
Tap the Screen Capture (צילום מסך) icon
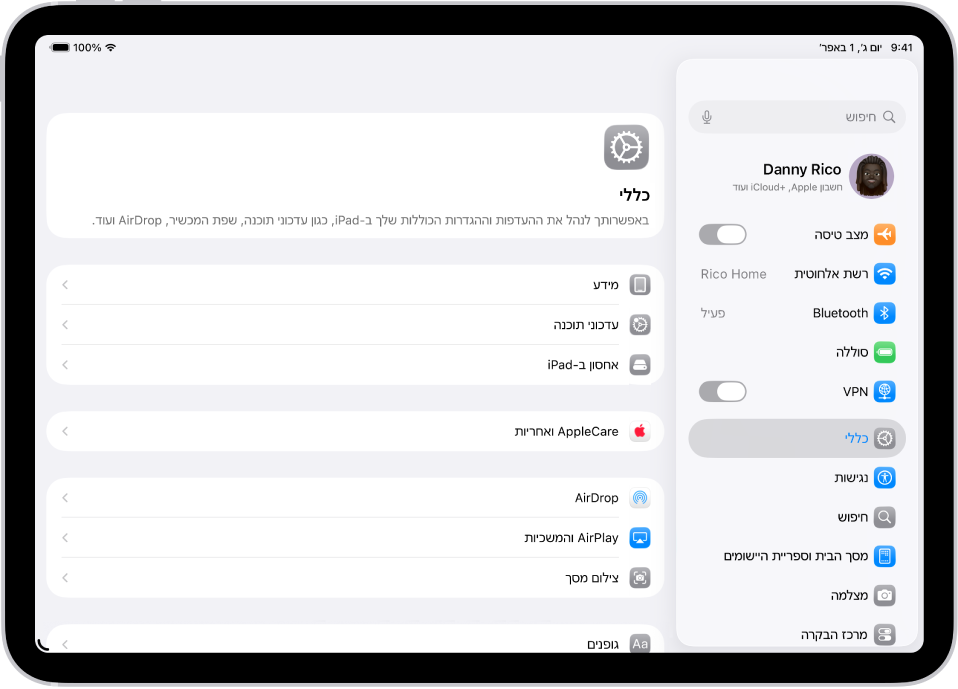click(640, 578)
